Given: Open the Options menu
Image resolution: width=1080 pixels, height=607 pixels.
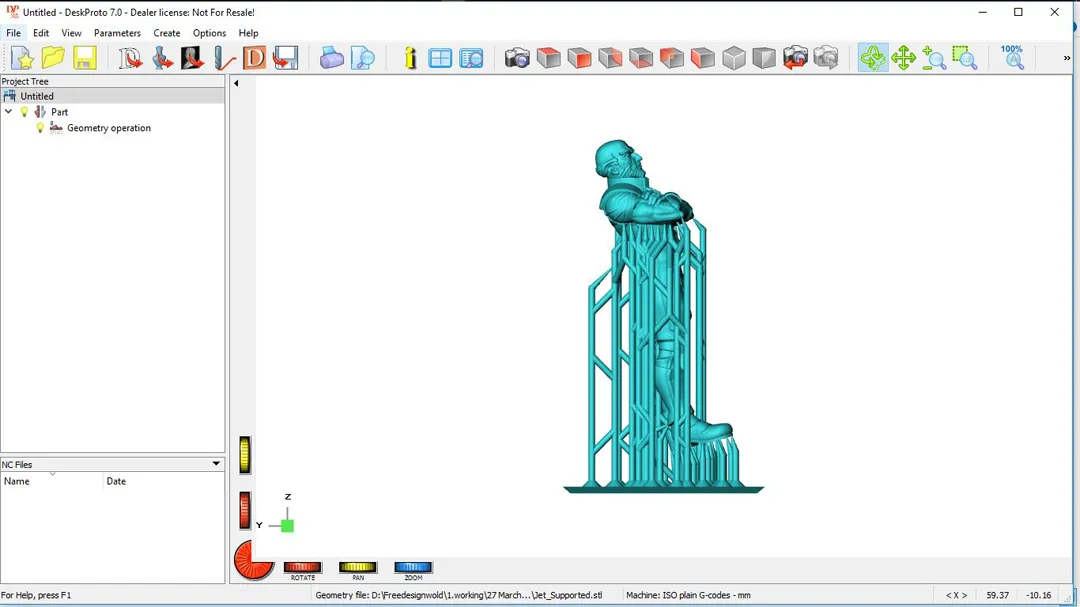Looking at the screenshot, I should [x=209, y=33].
